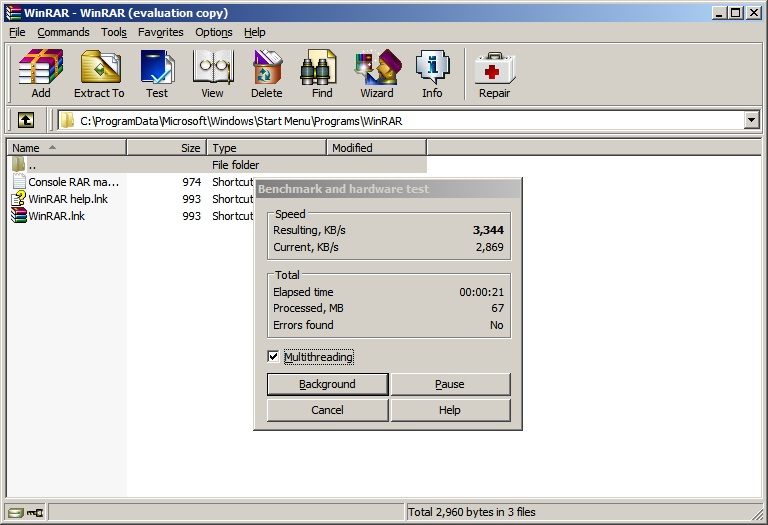Open the Favorites menu
The width and height of the screenshot is (768, 525).
click(161, 32)
